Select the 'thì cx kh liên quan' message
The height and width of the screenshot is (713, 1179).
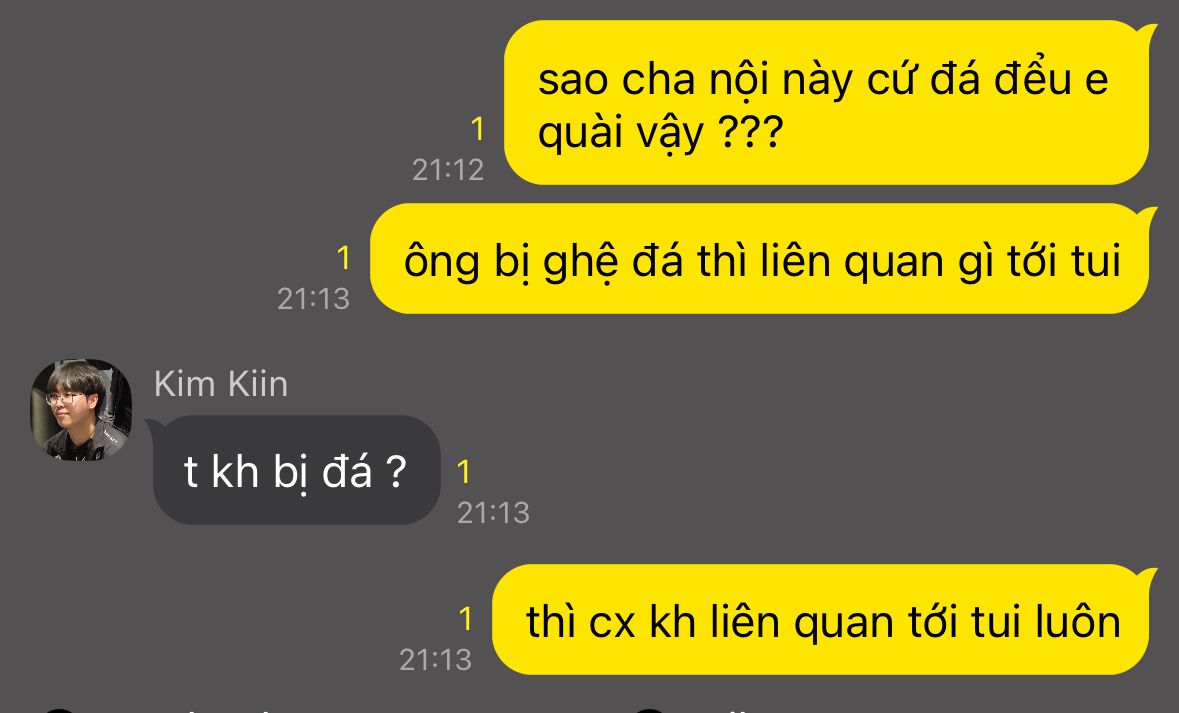tap(821, 620)
